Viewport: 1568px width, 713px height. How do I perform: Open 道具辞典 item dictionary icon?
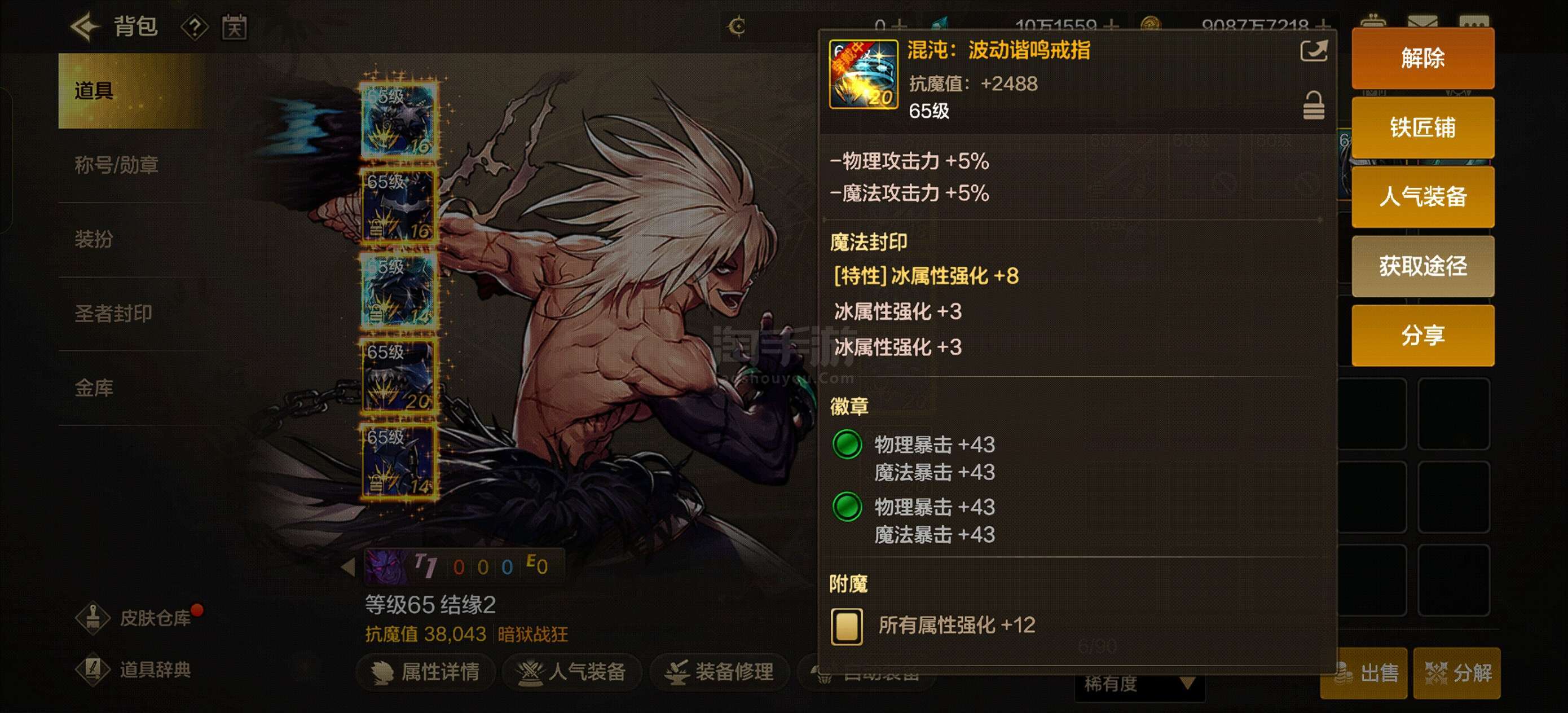pyautogui.click(x=93, y=669)
